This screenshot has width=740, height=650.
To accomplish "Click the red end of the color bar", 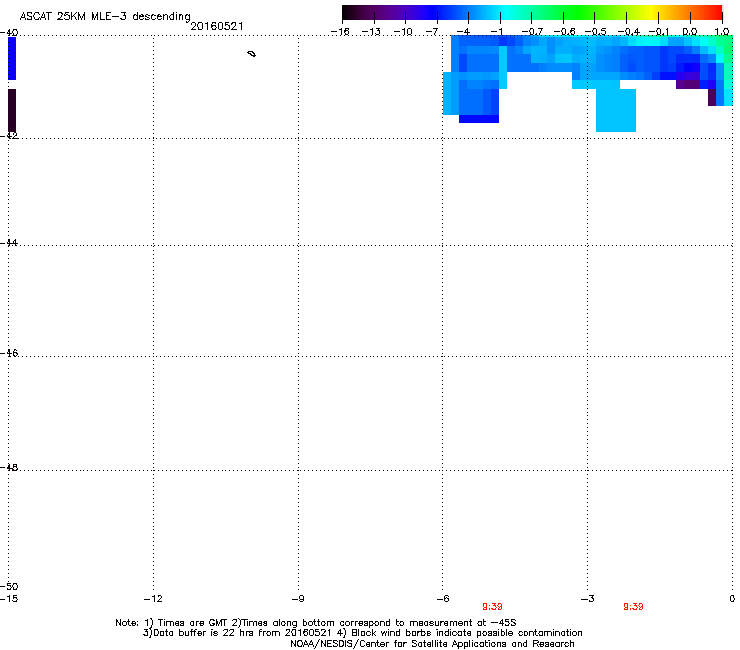I will [x=713, y=13].
